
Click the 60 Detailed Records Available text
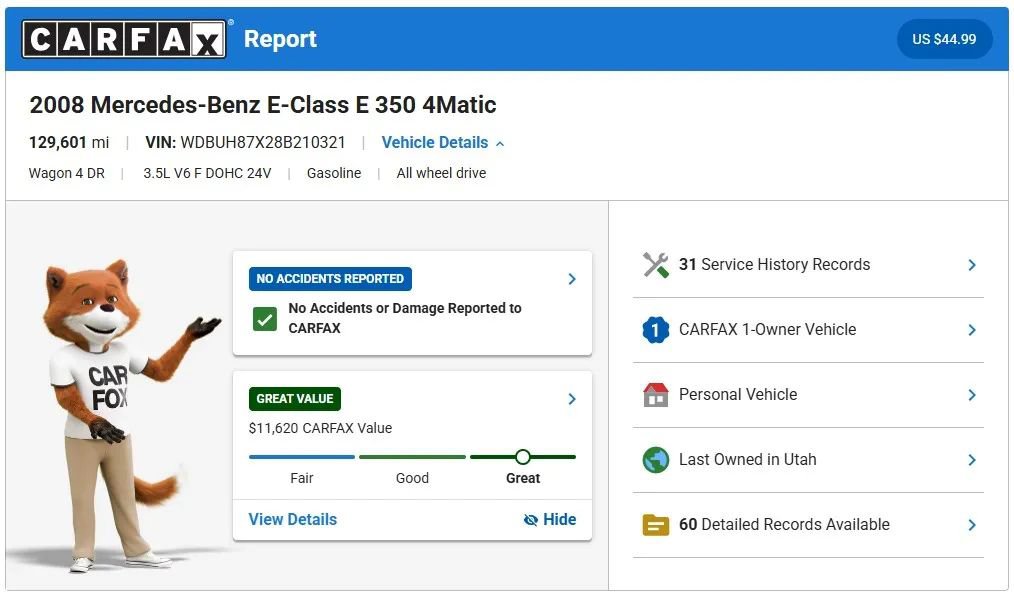(784, 525)
